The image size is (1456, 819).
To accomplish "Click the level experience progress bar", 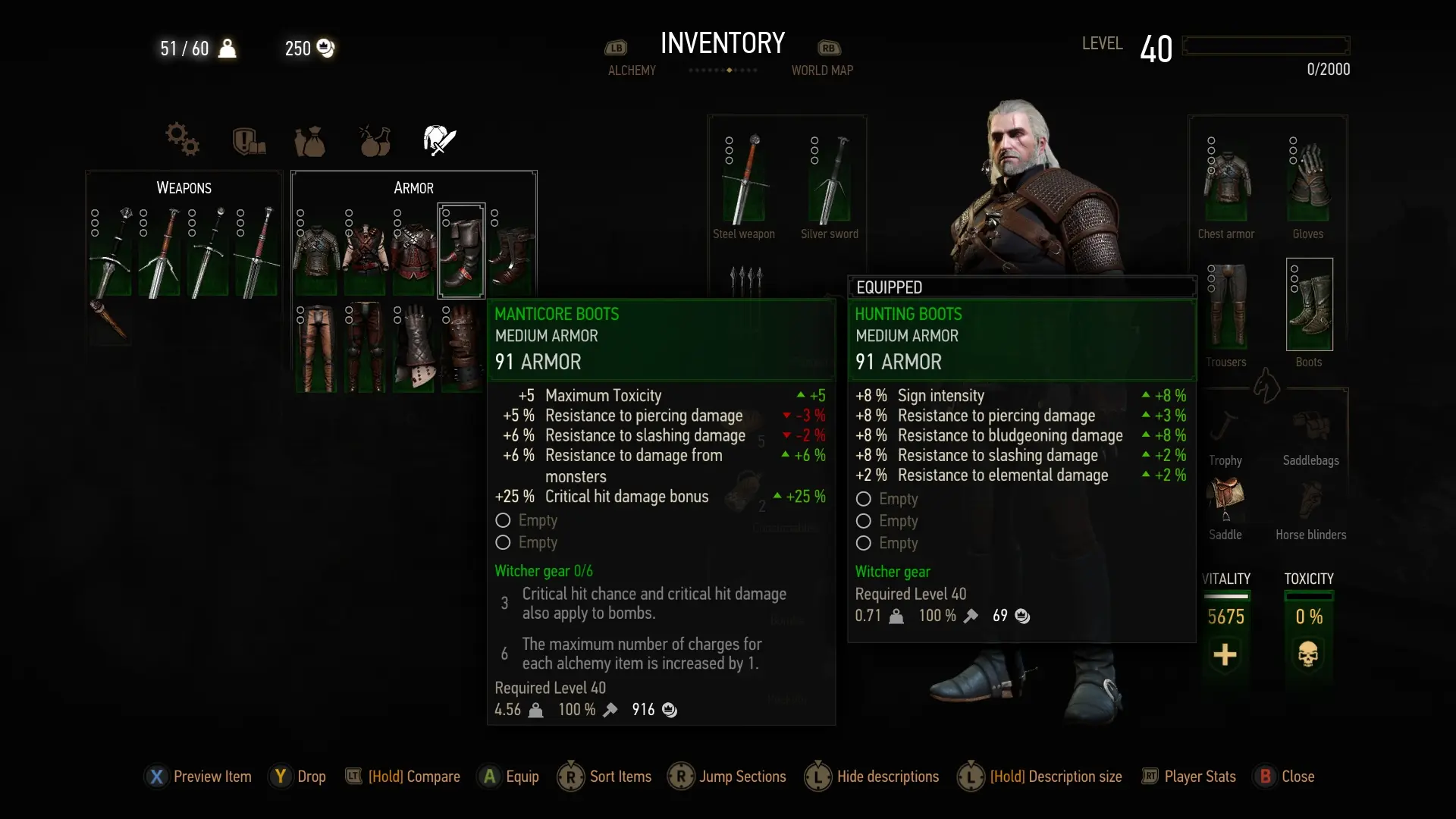I will point(1266,45).
